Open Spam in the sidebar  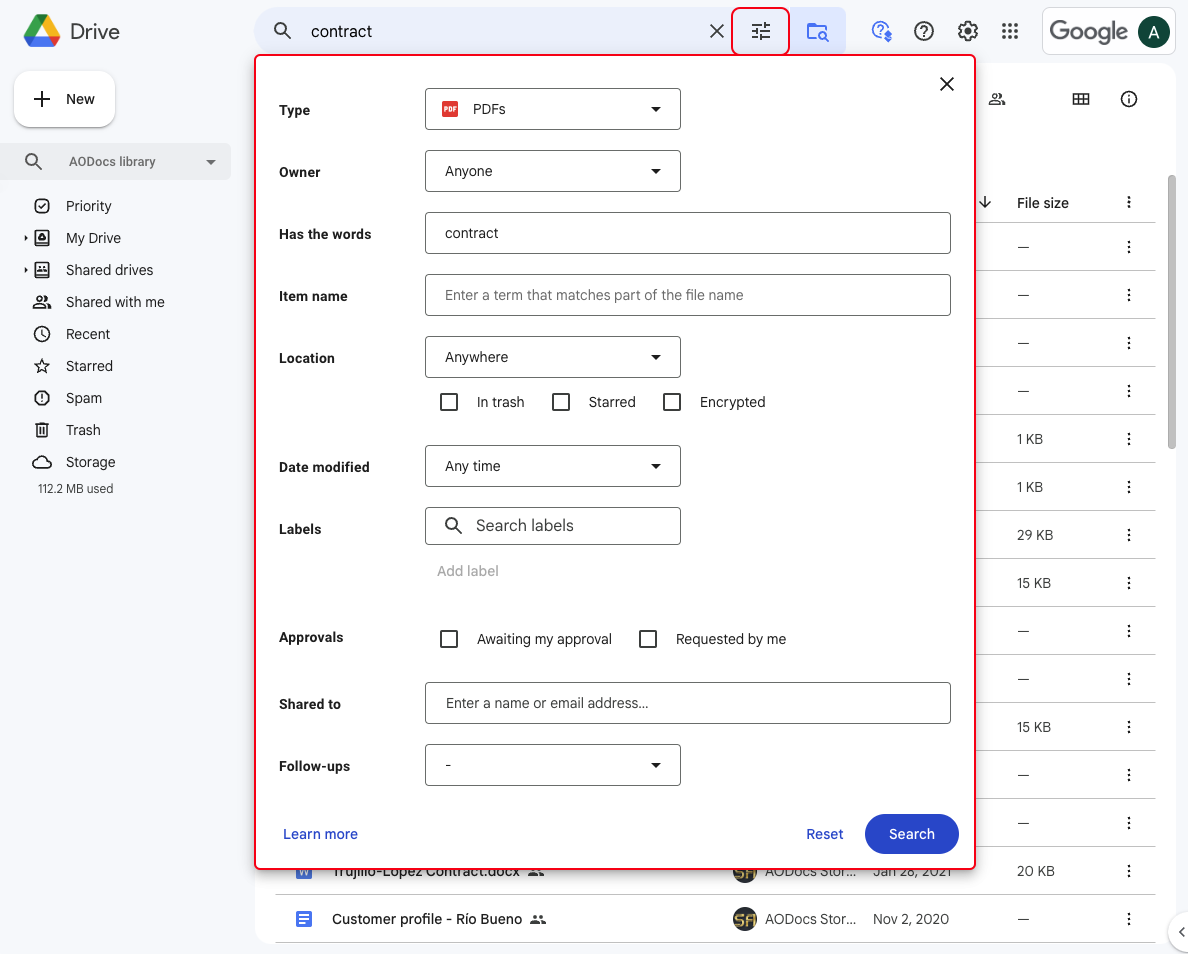pos(83,399)
